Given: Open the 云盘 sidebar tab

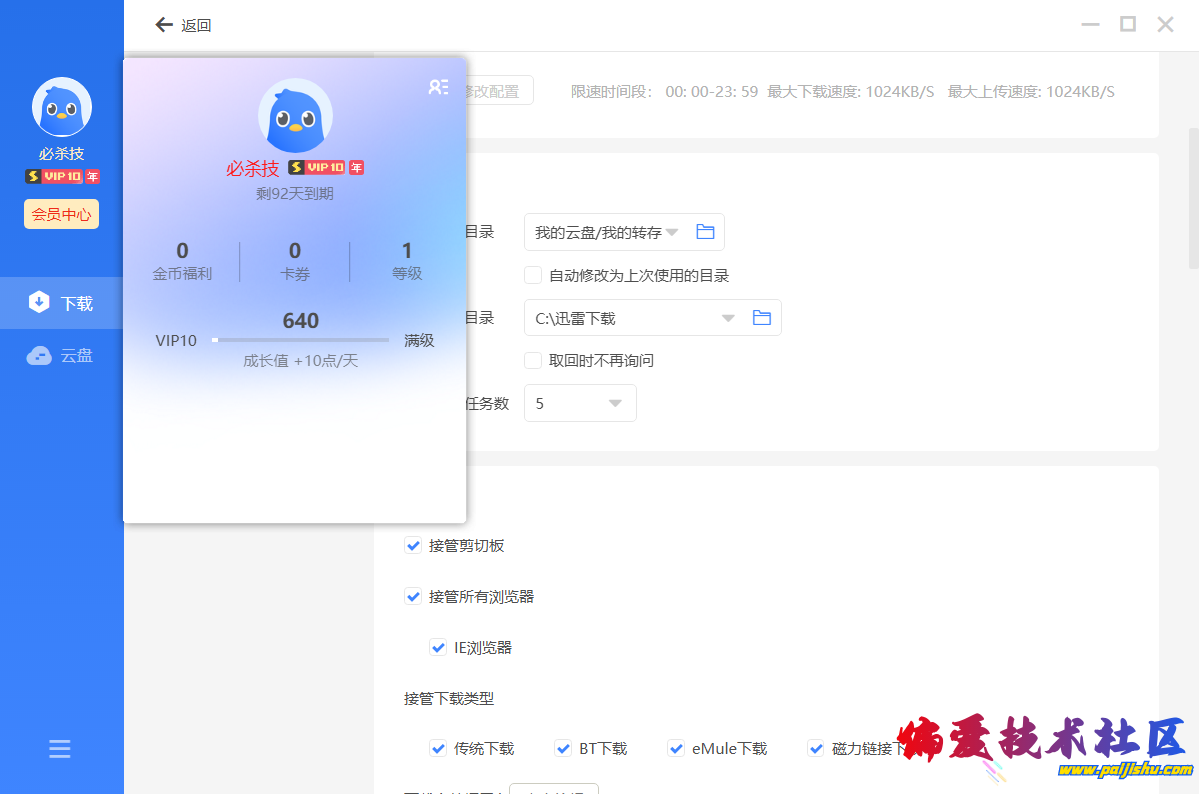Looking at the screenshot, I should 62,355.
